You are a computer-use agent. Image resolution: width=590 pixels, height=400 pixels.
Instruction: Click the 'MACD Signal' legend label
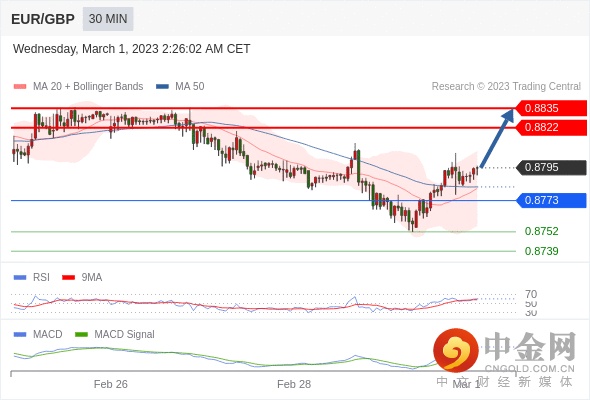[125, 334]
